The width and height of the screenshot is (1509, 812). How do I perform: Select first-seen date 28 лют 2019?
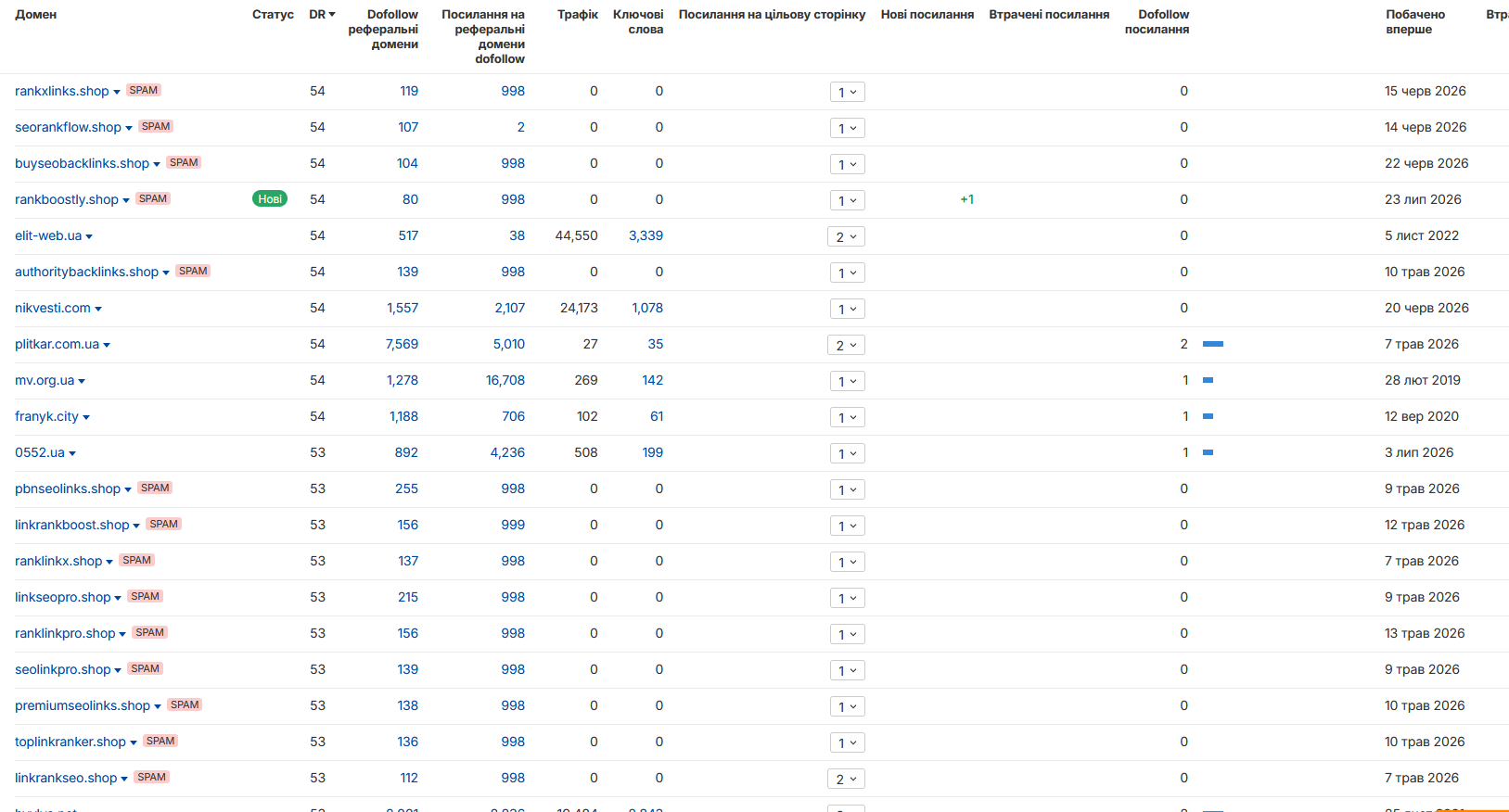coord(1423,380)
